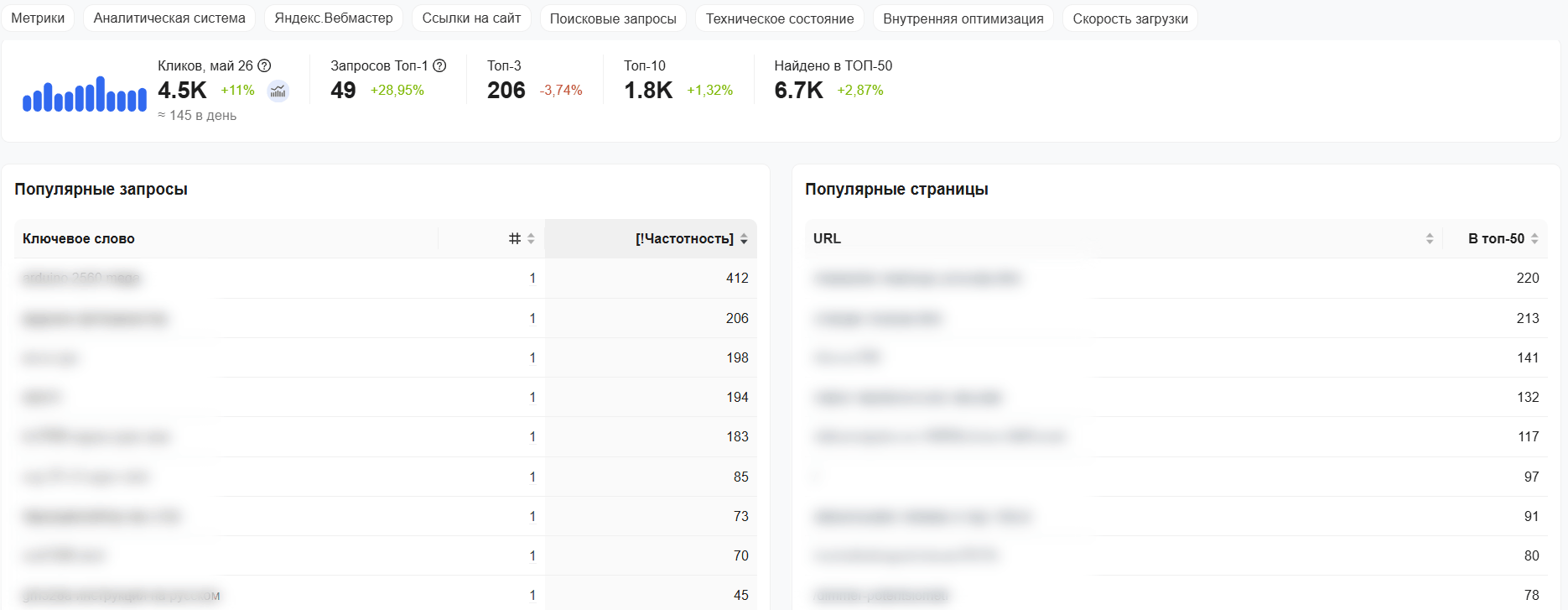The width and height of the screenshot is (1568, 610).
Task: Click the top-50 count 78
Action: click(1532, 596)
